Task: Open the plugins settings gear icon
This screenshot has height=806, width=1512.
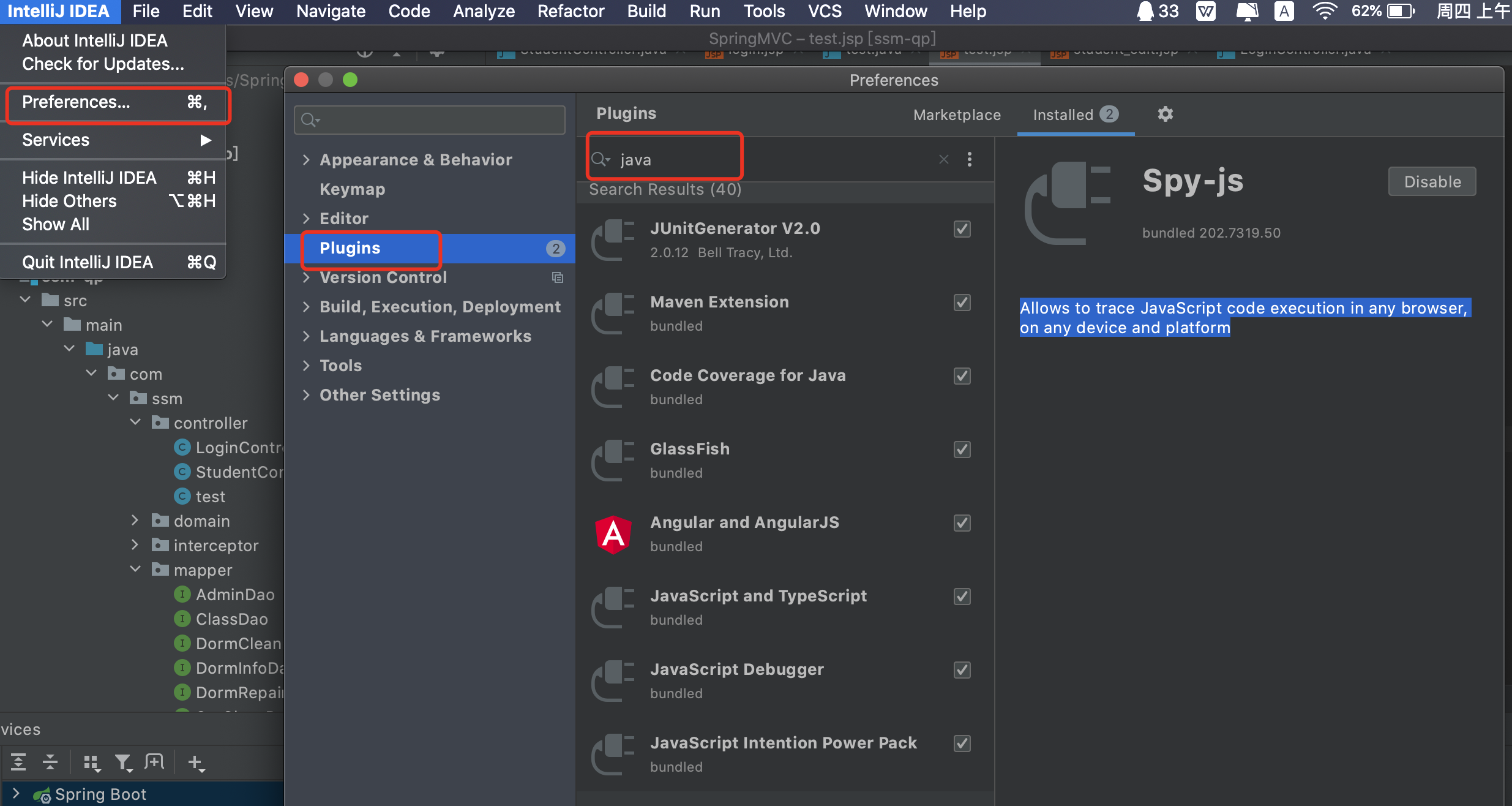Action: [1165, 114]
